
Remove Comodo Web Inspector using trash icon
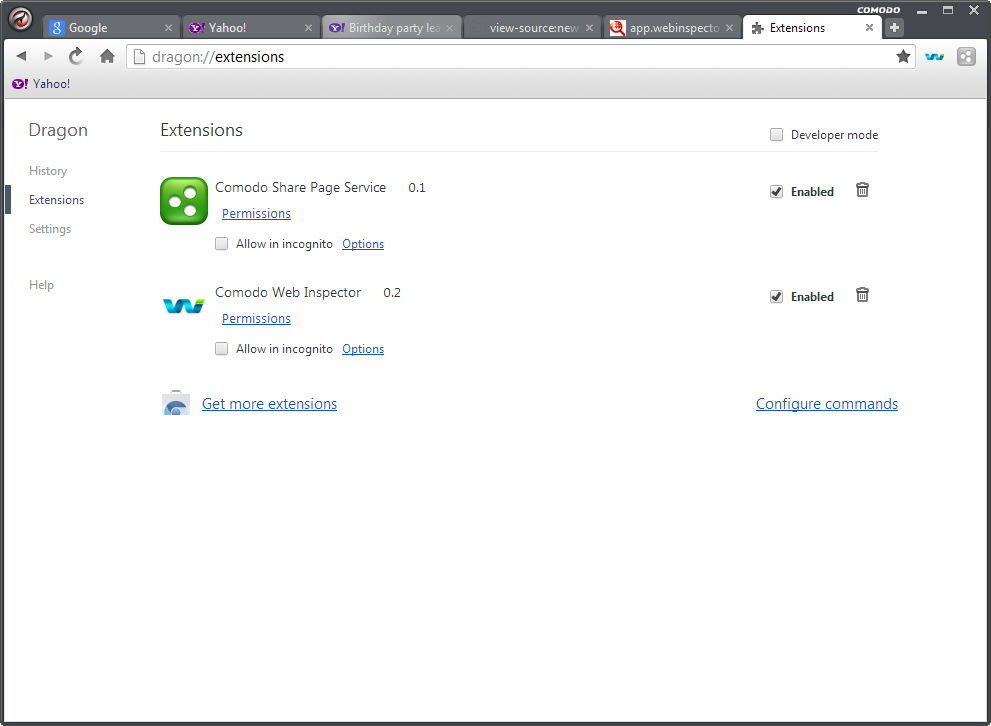[x=862, y=295]
